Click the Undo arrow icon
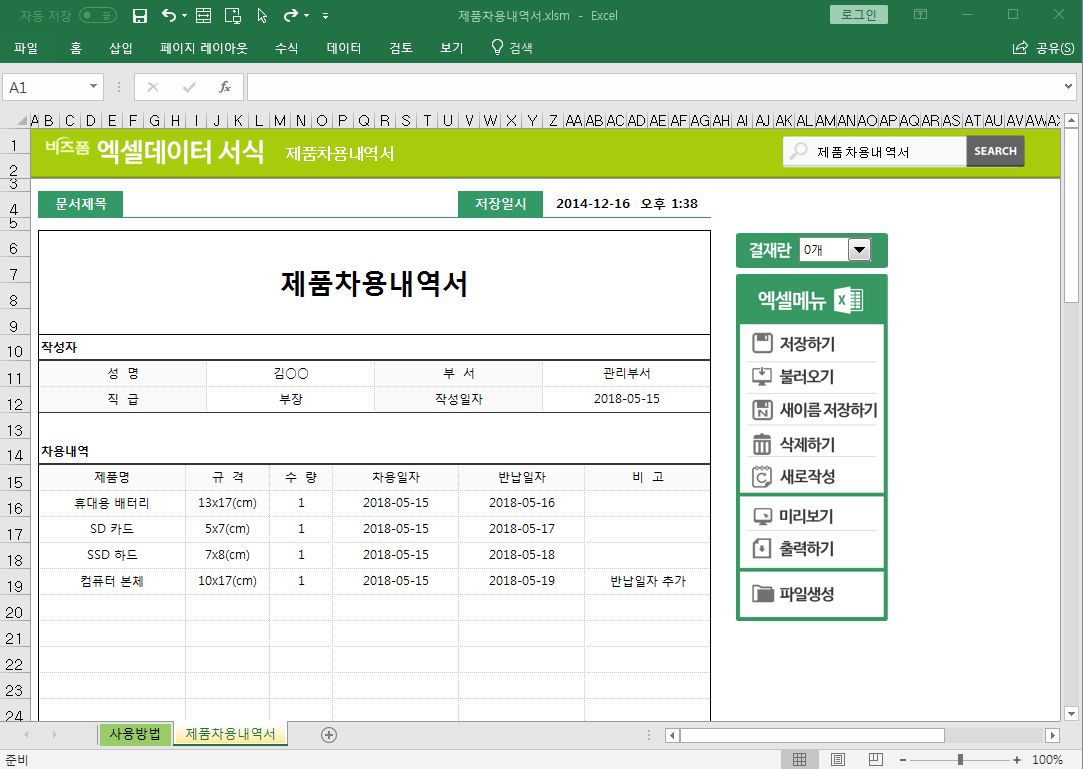The width and height of the screenshot is (1083, 769). tap(169, 15)
